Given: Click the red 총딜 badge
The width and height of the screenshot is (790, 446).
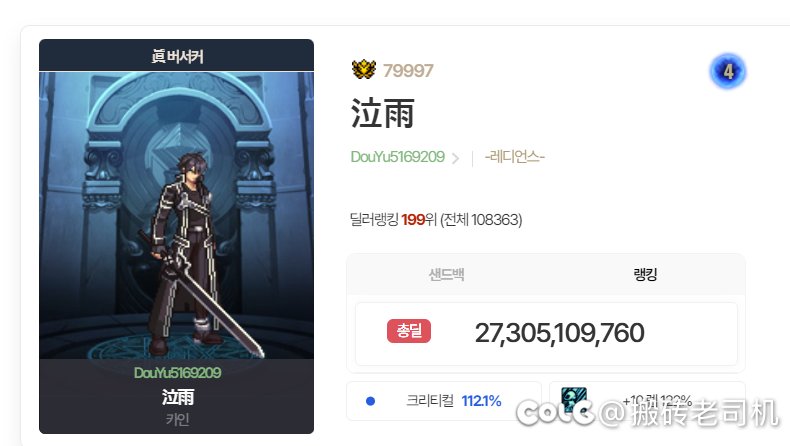Looking at the screenshot, I should tap(409, 331).
